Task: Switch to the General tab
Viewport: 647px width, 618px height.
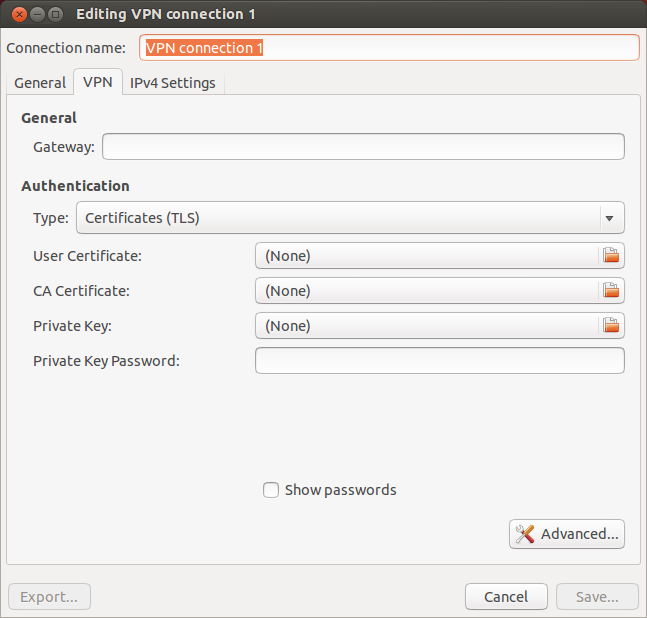Action: (40, 83)
